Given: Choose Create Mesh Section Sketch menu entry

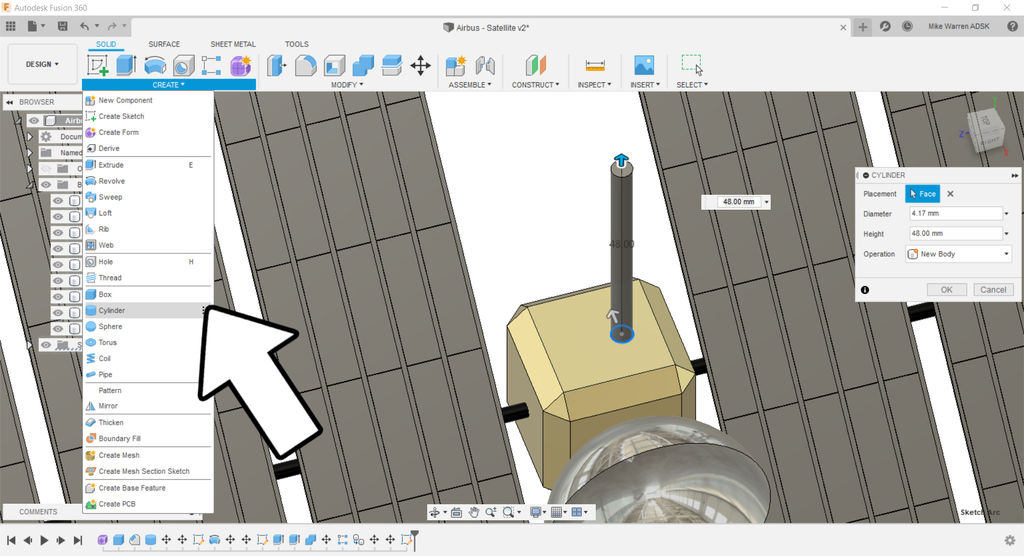Looking at the screenshot, I should click(148, 471).
